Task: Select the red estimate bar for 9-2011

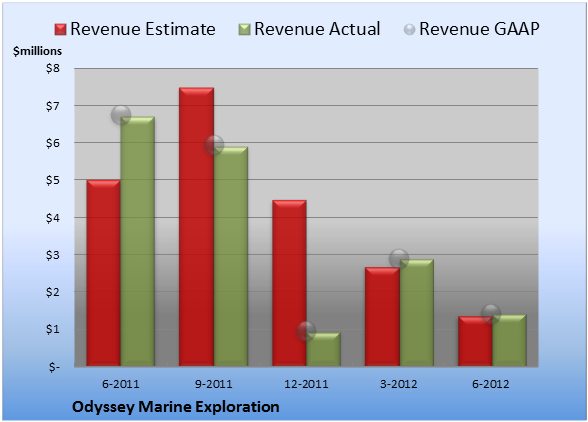Action: click(196, 227)
